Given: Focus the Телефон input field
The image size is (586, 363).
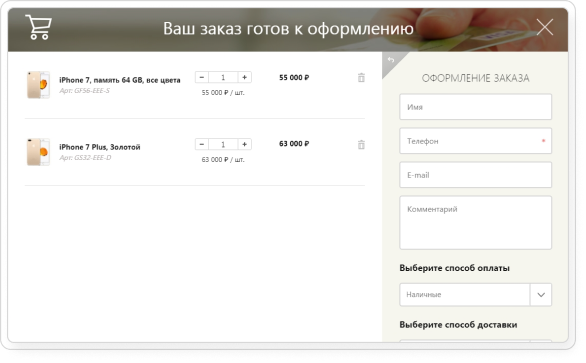Looking at the screenshot, I should pyautogui.click(x=475, y=141).
